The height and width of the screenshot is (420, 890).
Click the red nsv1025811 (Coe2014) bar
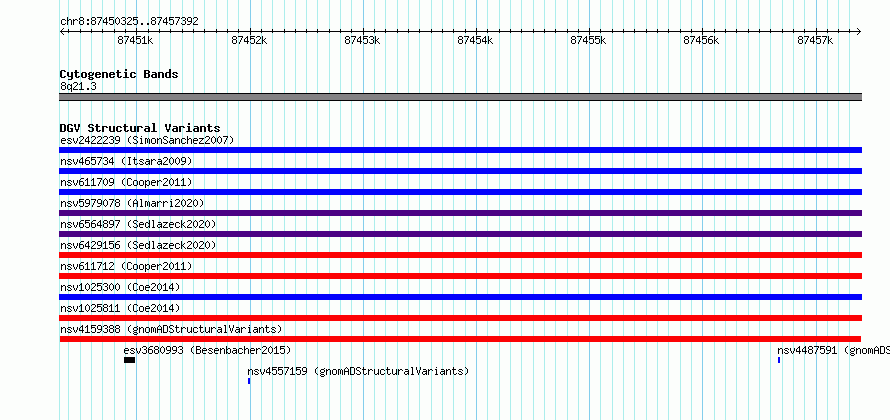tap(460, 318)
